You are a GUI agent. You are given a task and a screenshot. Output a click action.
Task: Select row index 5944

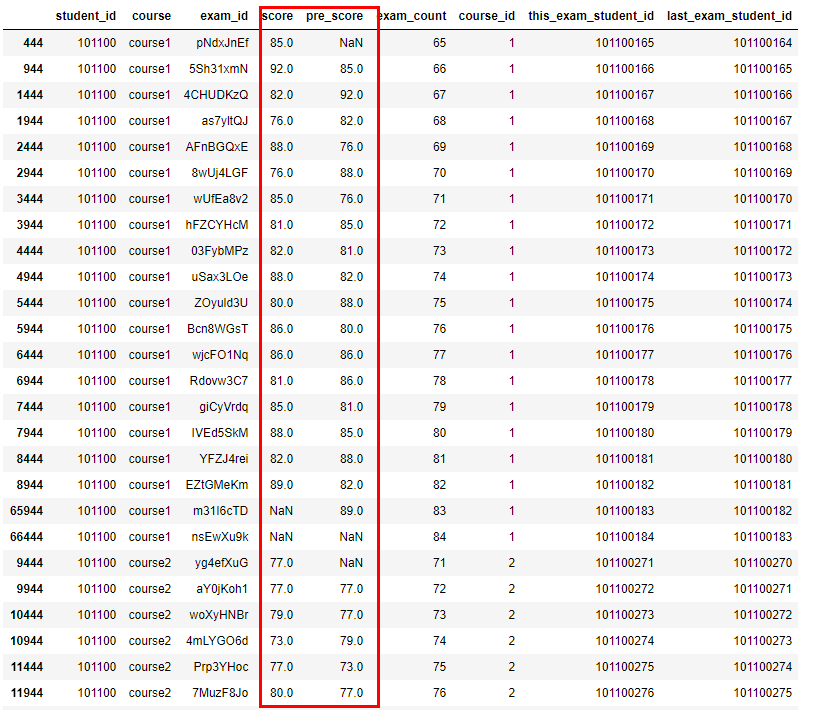[30, 329]
